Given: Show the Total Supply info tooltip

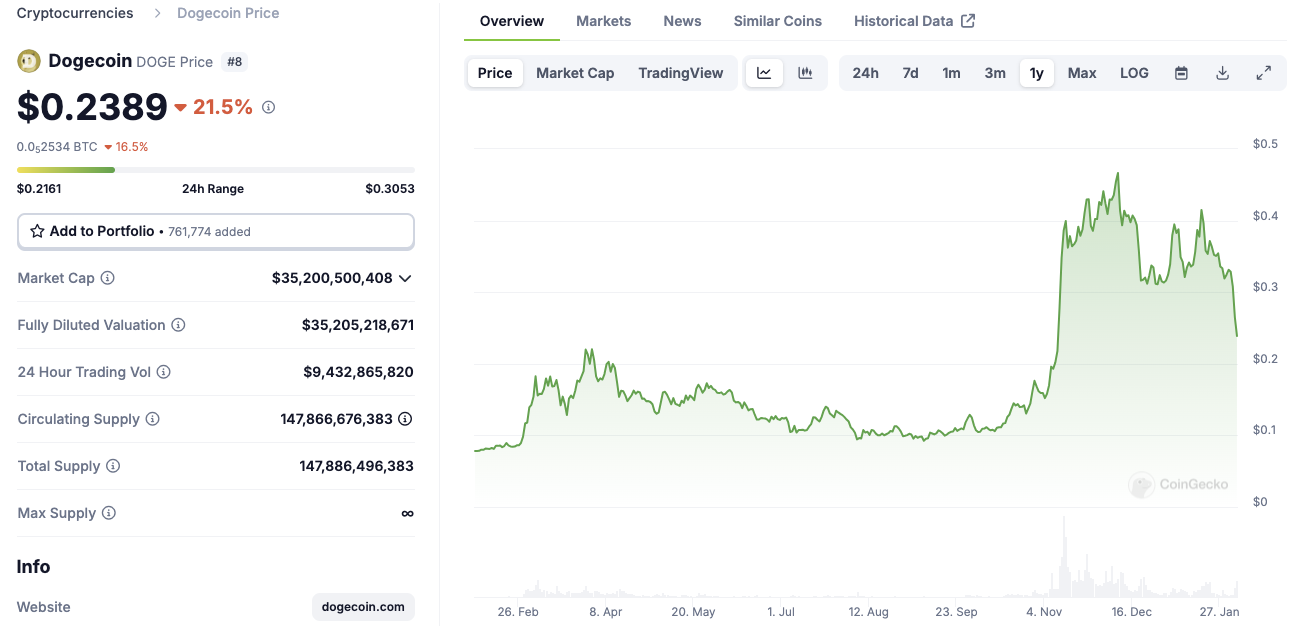Looking at the screenshot, I should tap(113, 466).
